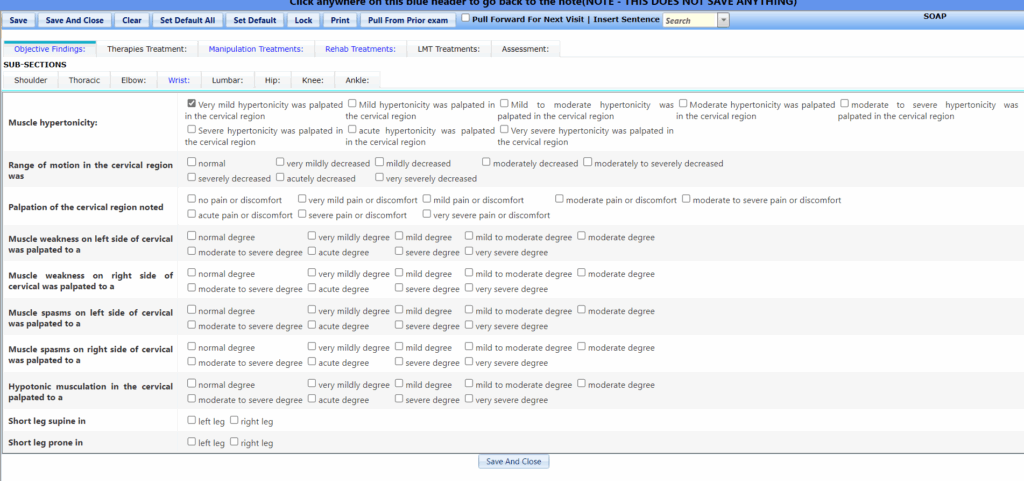Click the Save button in the toolbar

point(19,20)
